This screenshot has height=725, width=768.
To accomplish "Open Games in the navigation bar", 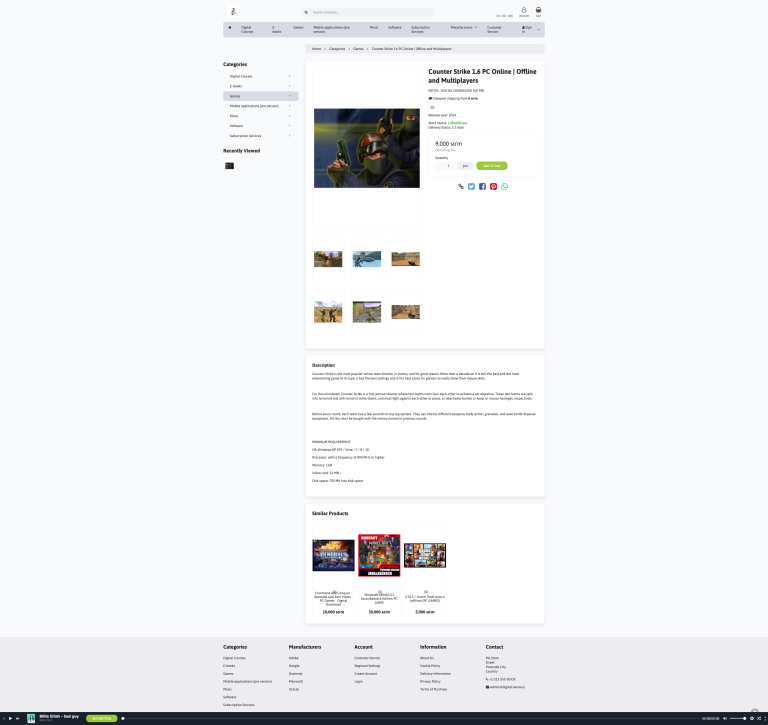I will click(x=298, y=27).
